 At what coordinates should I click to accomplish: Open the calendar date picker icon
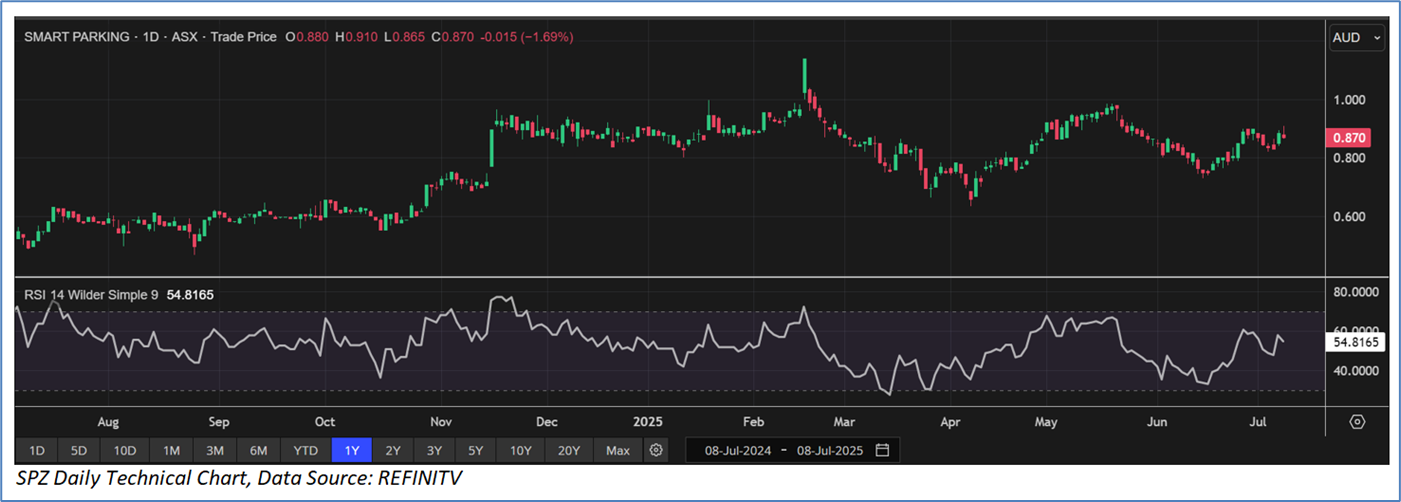pyautogui.click(x=882, y=450)
